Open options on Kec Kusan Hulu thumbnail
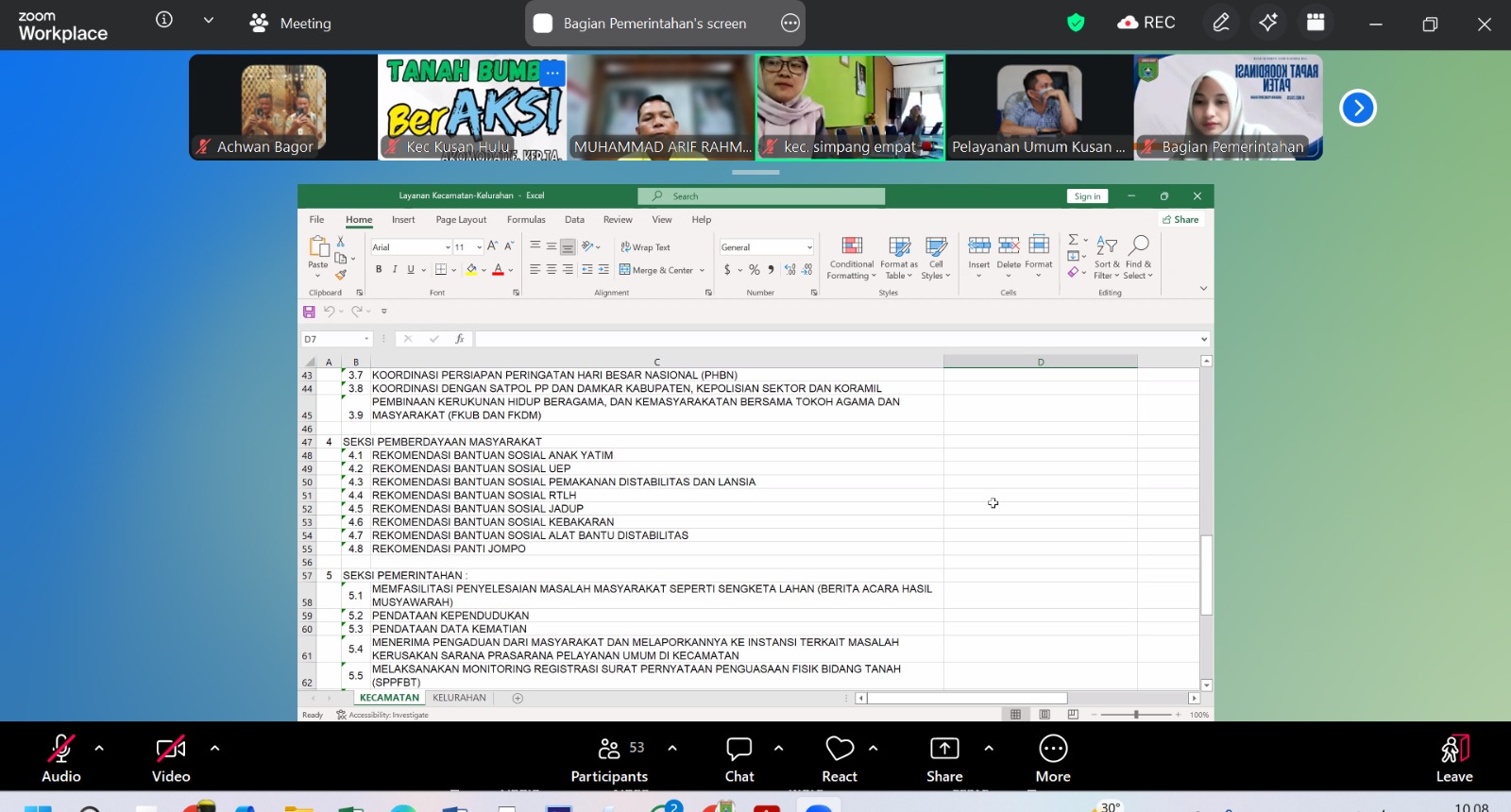The height and width of the screenshot is (812, 1511). pos(552,72)
